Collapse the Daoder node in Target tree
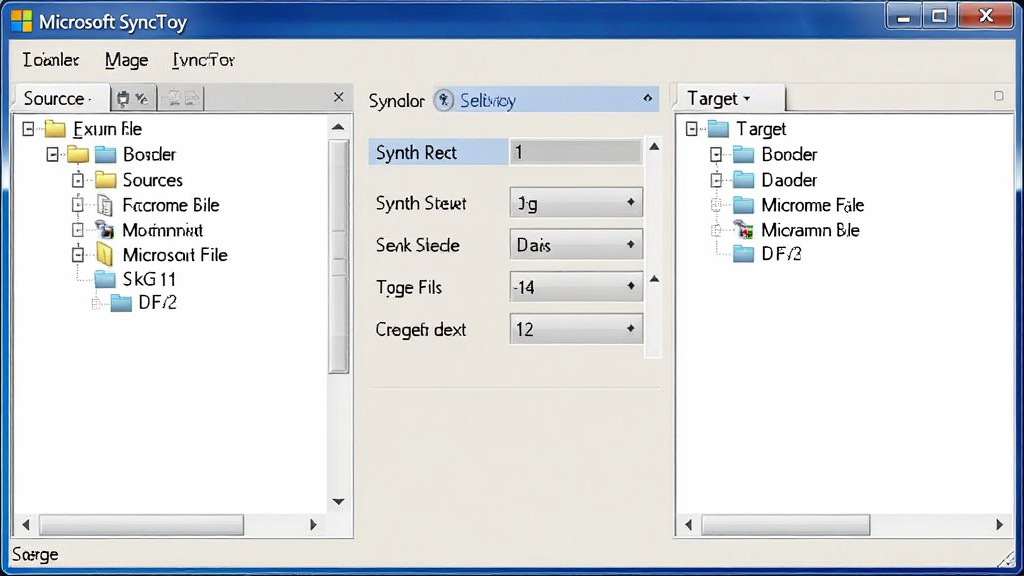Image resolution: width=1024 pixels, height=576 pixels. pyautogui.click(x=716, y=180)
